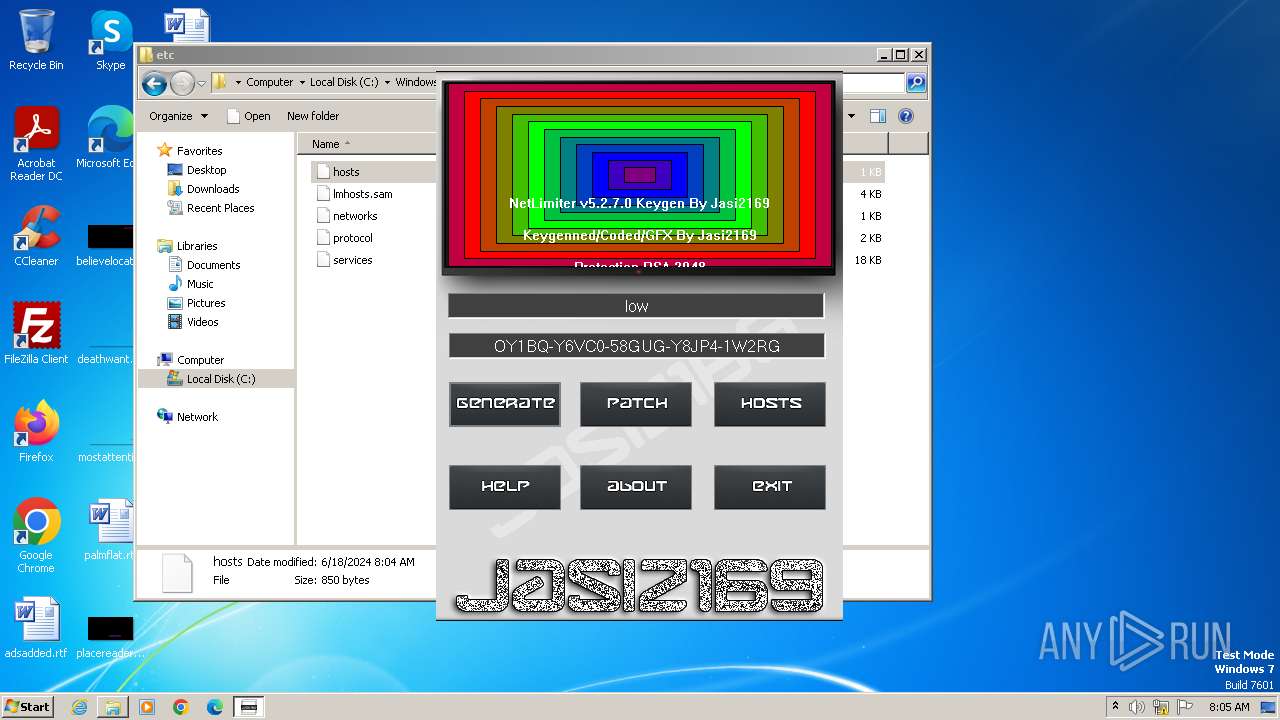
Task: Open About in the keygen window
Action: (636, 487)
